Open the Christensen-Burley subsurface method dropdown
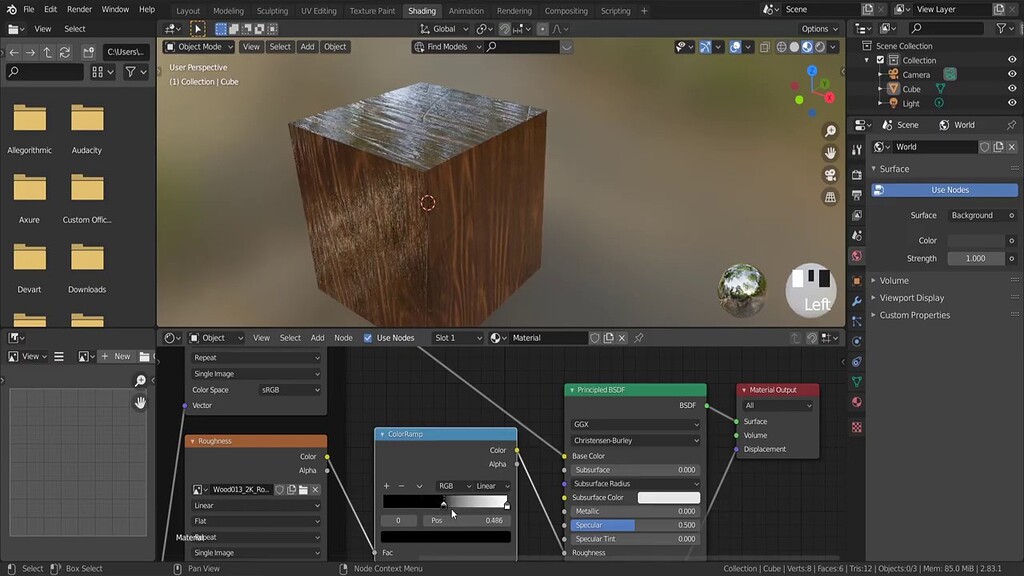The image size is (1024, 576). 635,440
